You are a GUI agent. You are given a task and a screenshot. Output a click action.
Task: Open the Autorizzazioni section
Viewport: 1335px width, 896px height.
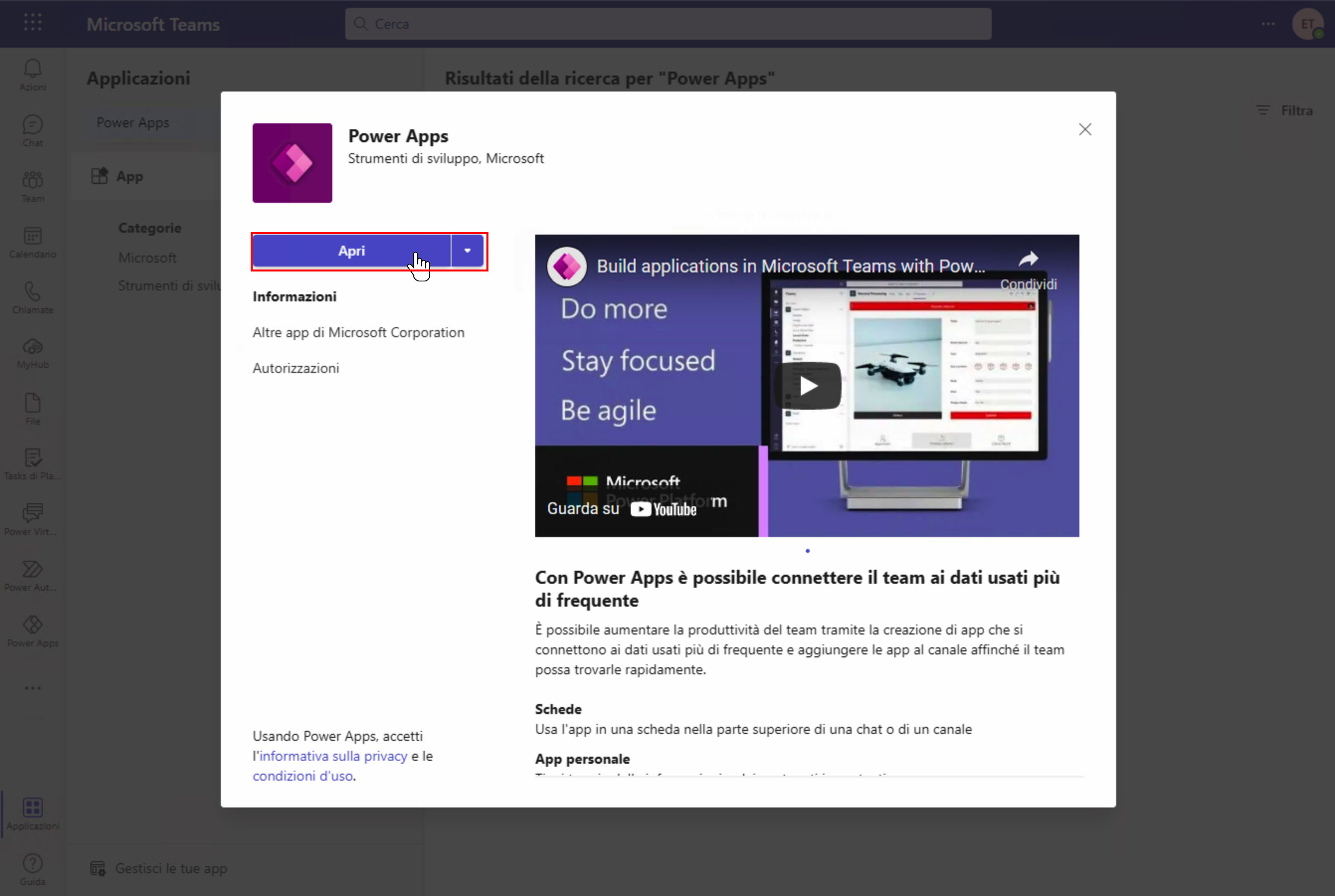coord(296,368)
